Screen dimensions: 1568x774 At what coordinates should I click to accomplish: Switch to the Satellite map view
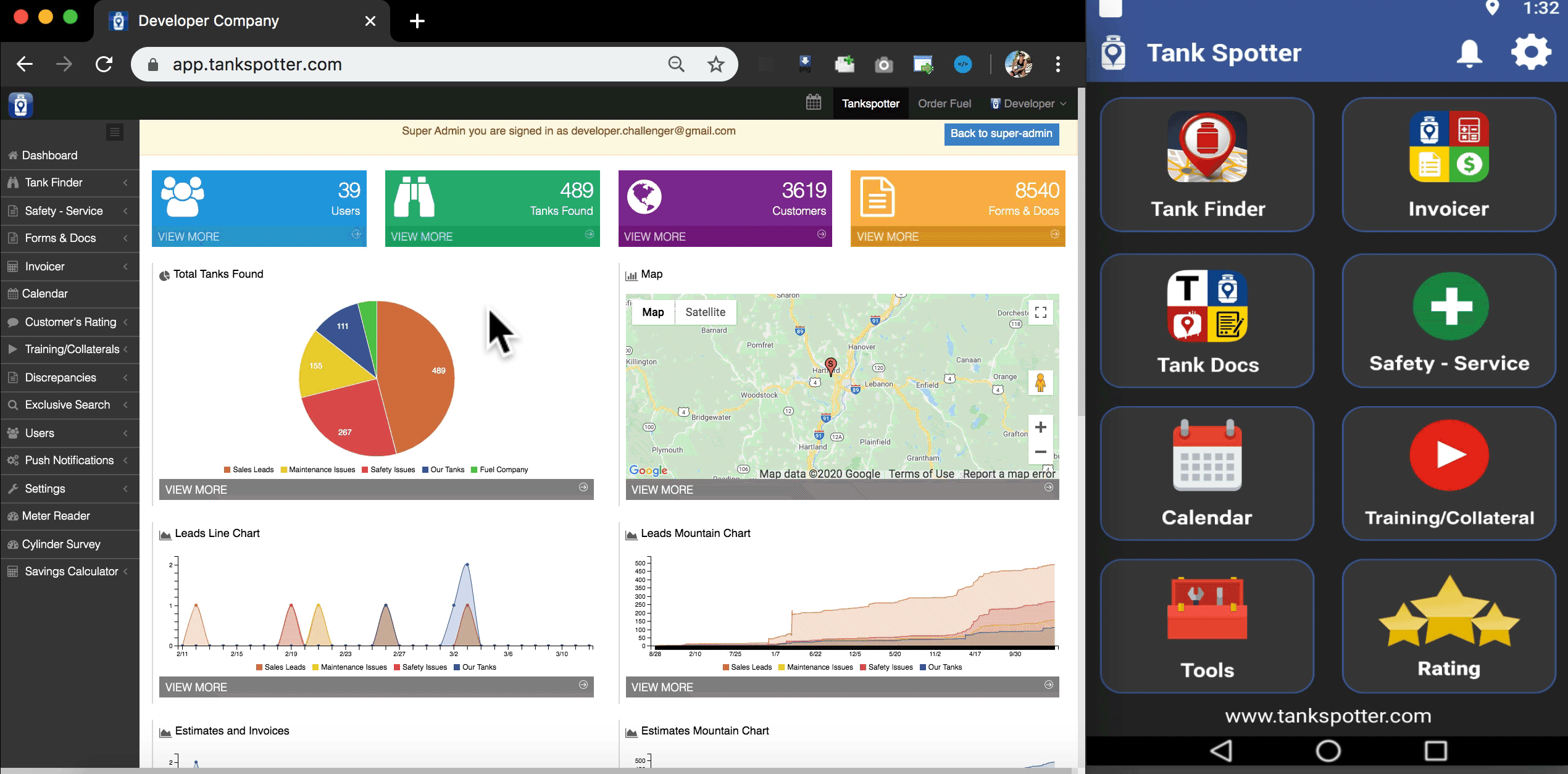[x=705, y=312]
